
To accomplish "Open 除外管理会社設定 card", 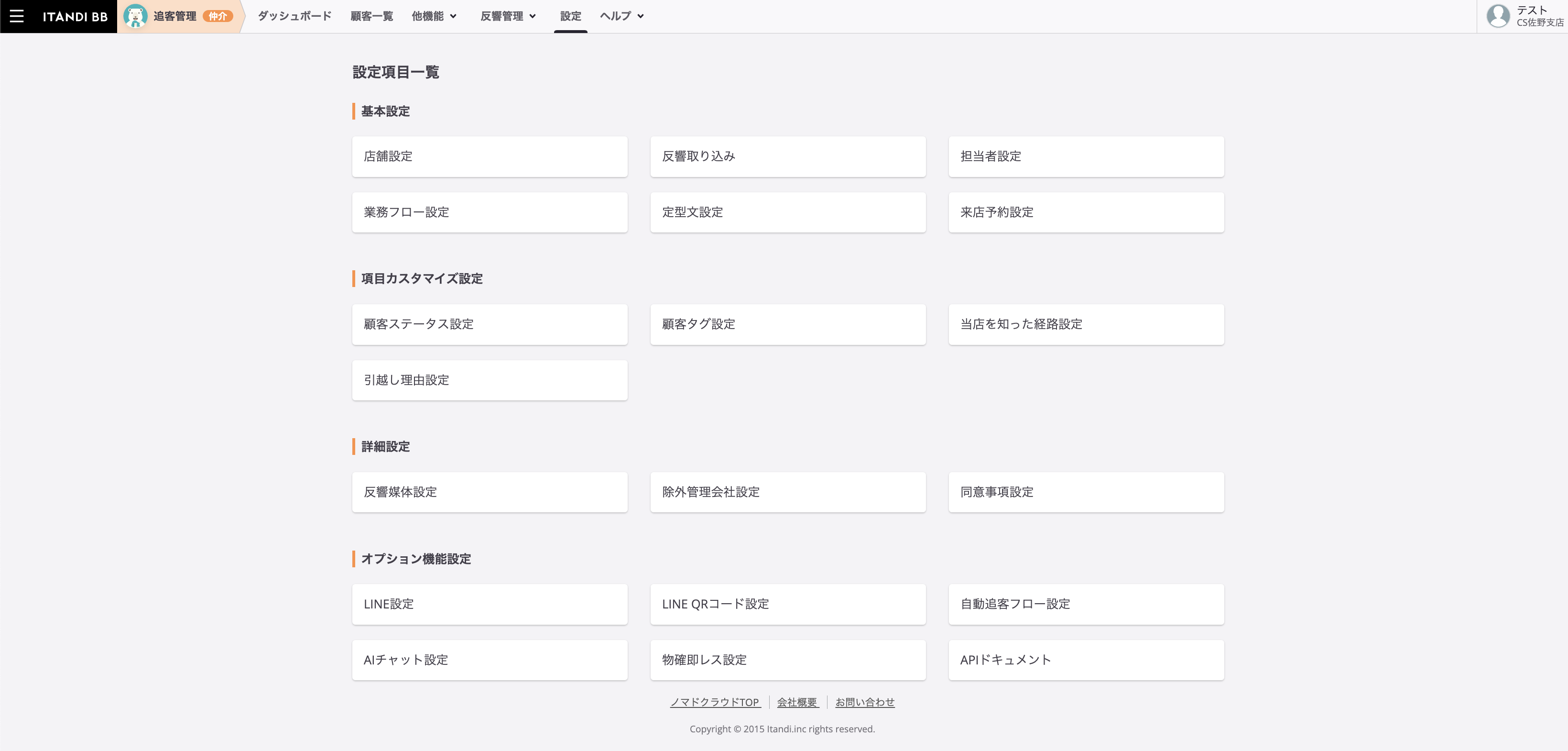I will pos(788,492).
